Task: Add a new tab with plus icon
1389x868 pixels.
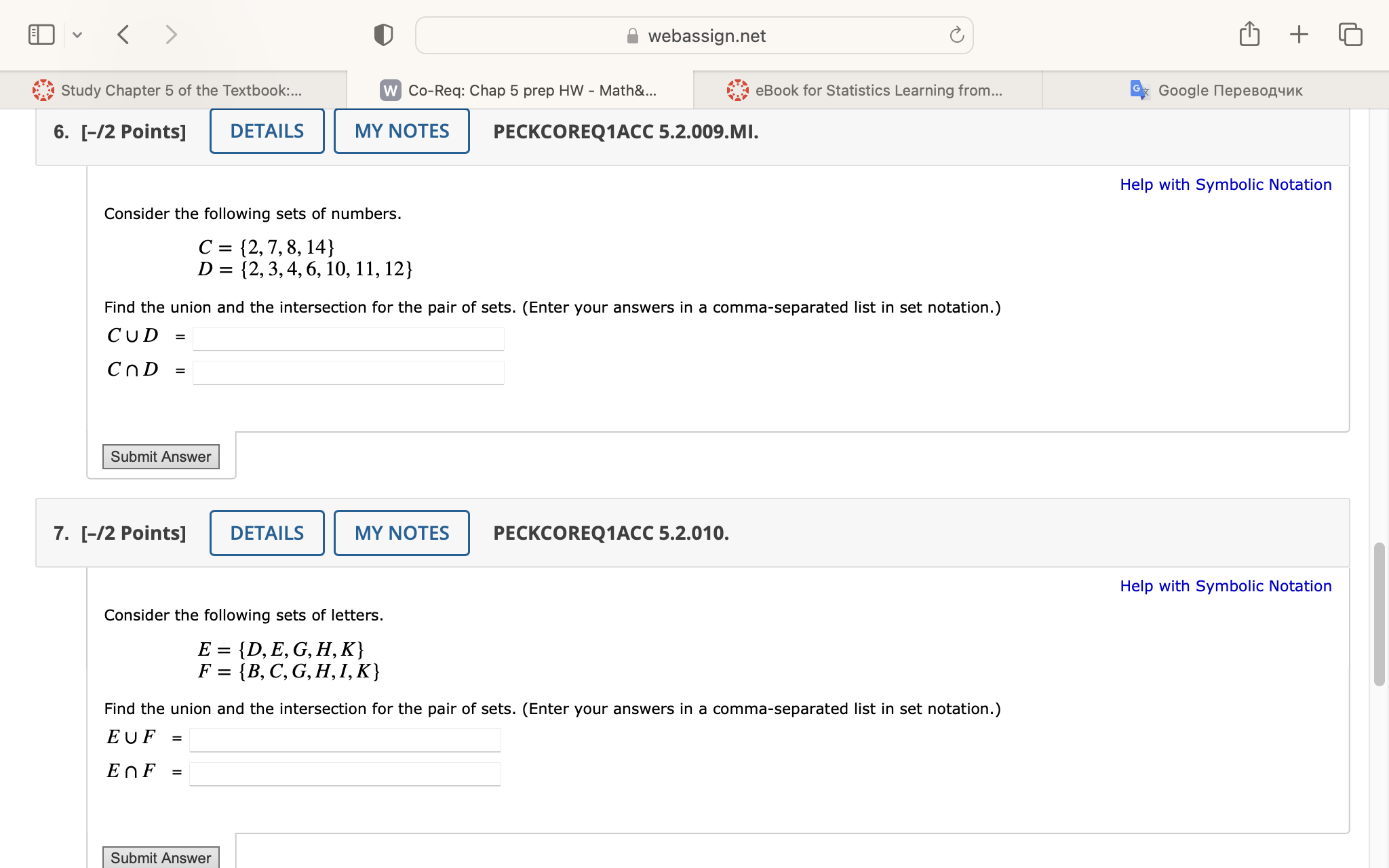Action: tap(1299, 34)
